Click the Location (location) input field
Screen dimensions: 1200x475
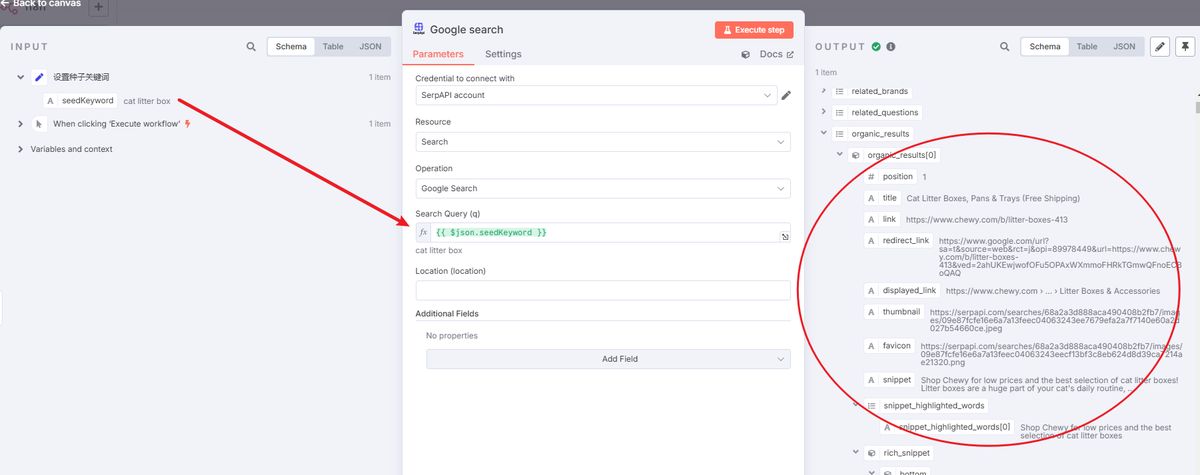pos(603,290)
